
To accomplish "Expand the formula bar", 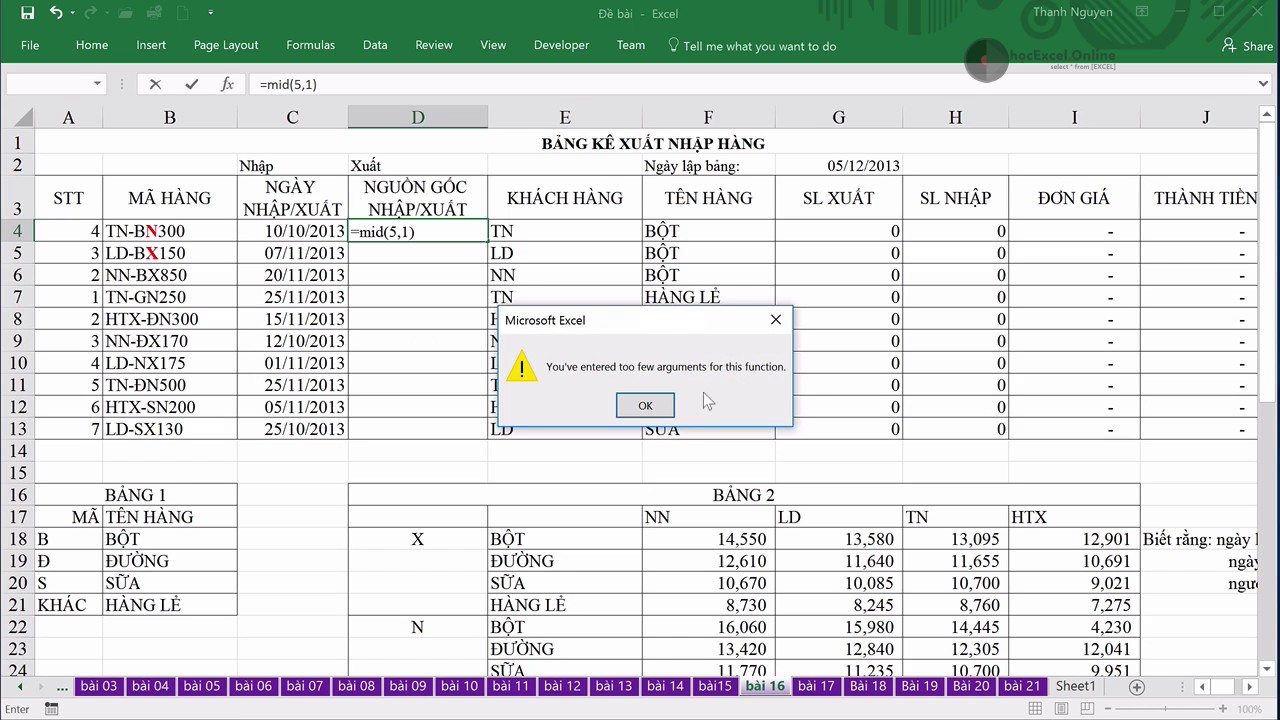I will 1262,84.
